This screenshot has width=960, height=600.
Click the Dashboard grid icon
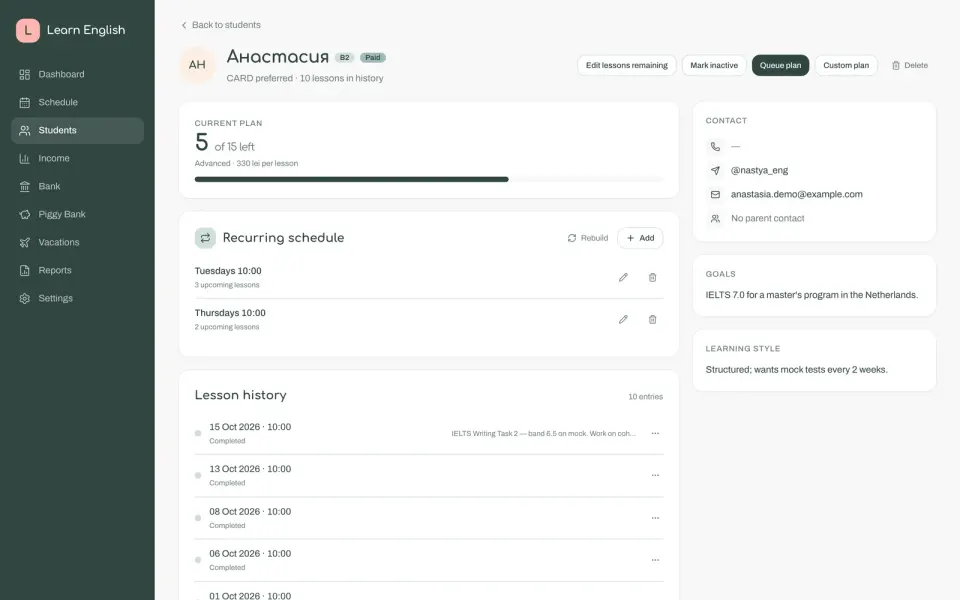tap(24, 75)
